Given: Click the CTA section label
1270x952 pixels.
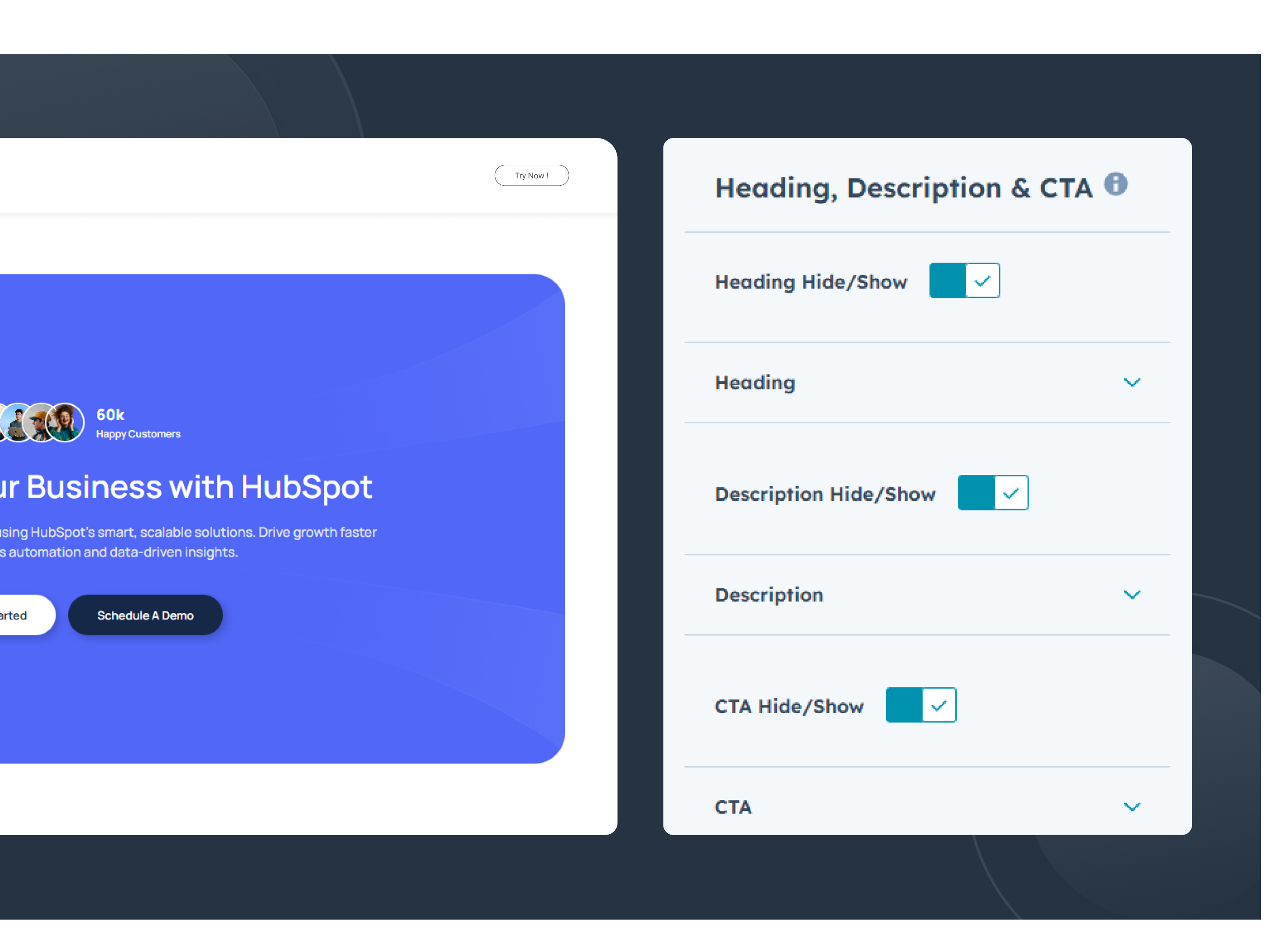Looking at the screenshot, I should click(733, 807).
